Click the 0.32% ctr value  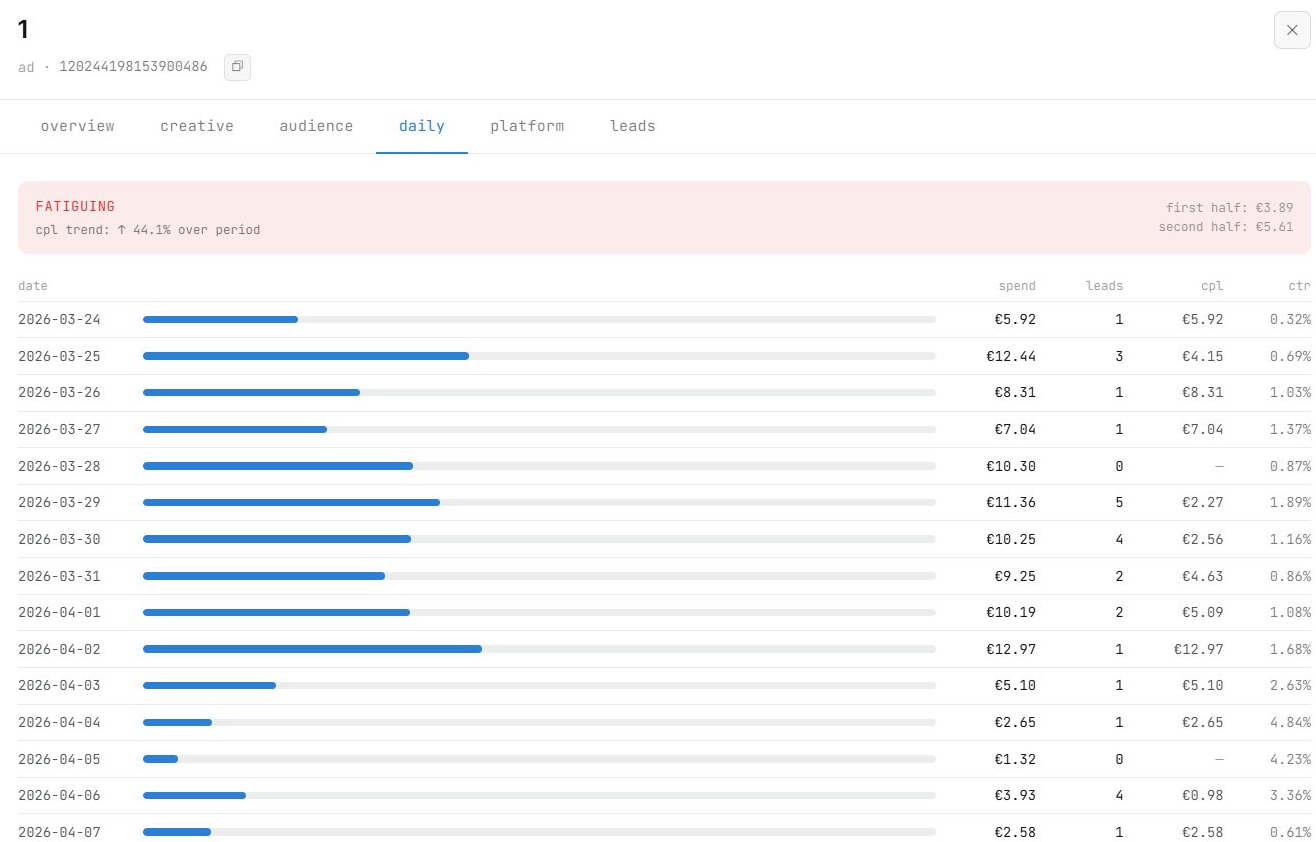point(1290,320)
